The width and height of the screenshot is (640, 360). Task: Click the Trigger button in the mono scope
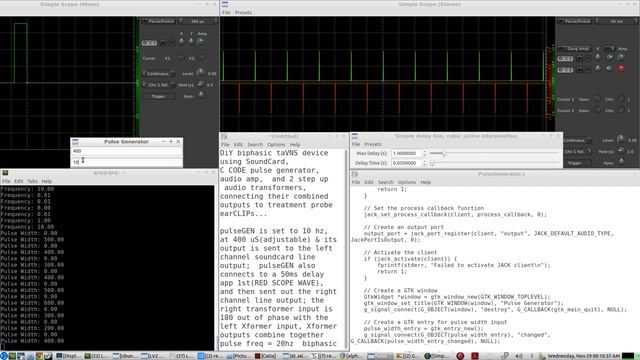point(158,96)
